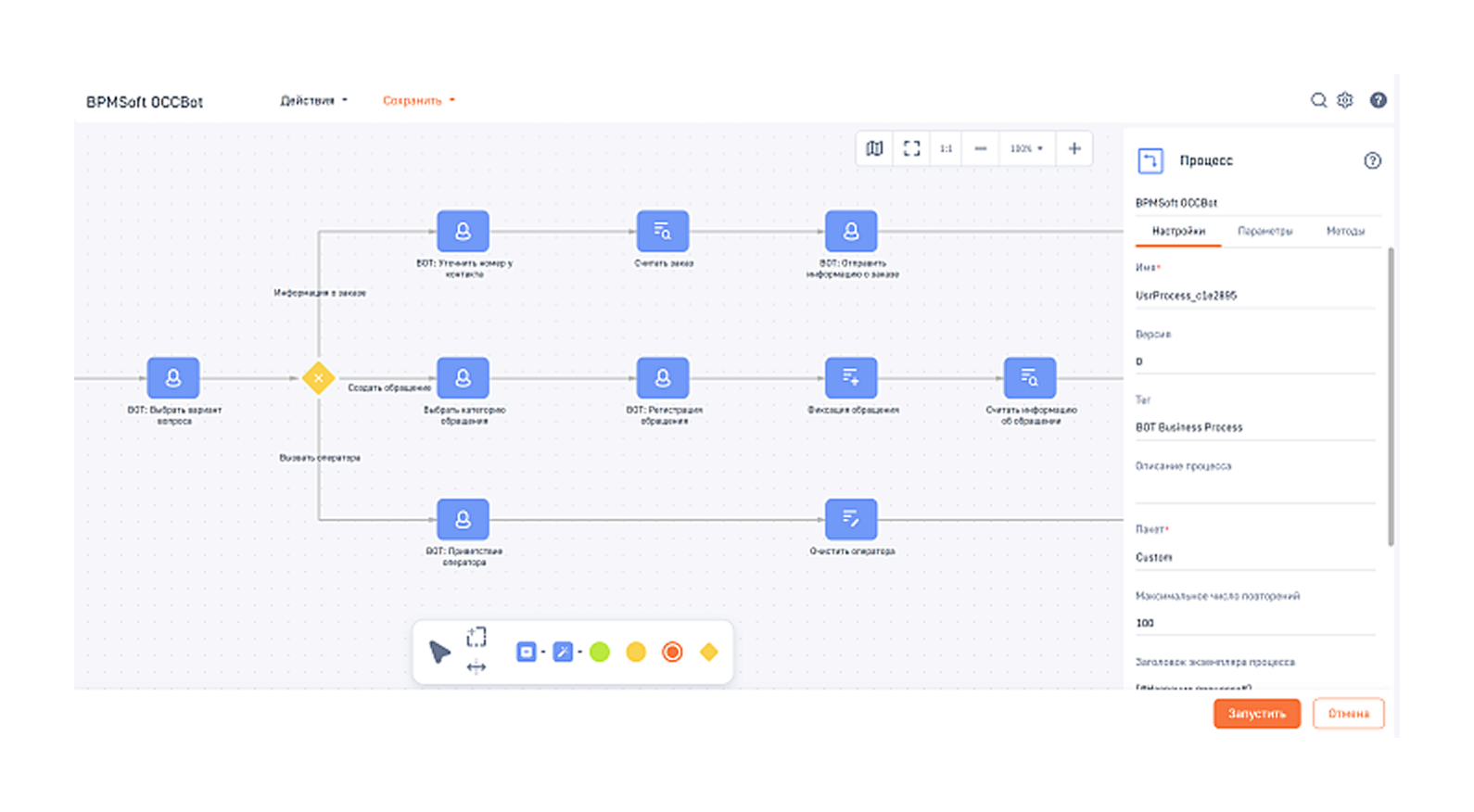
Task: Select the pointer tool in bottom palette
Action: [x=439, y=652]
